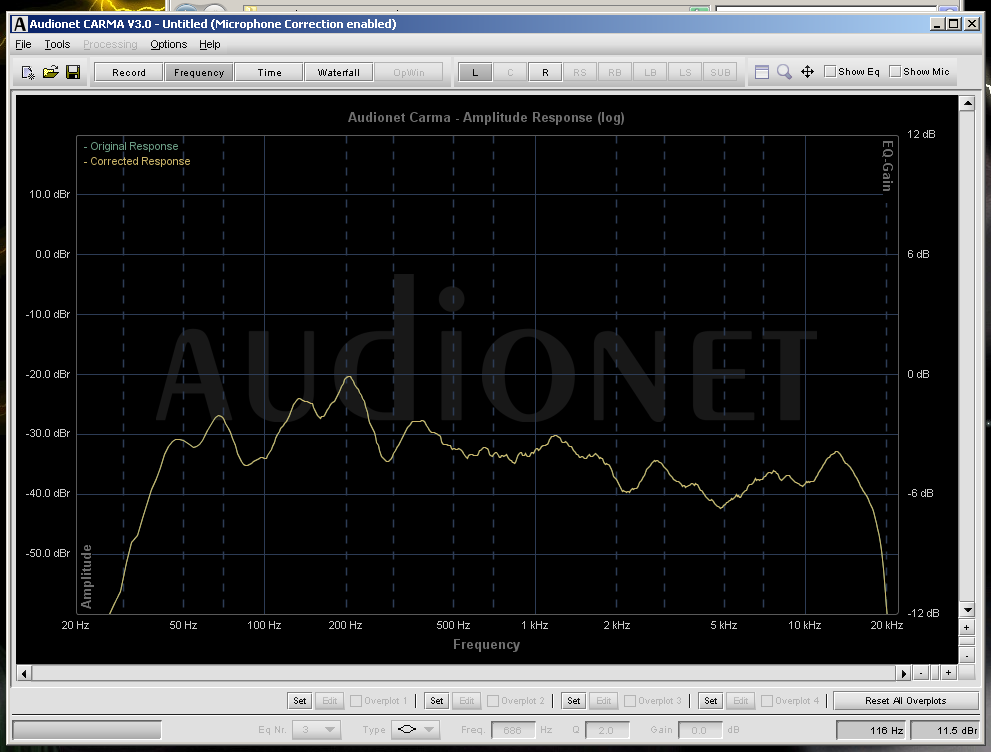991x752 pixels.
Task: Open the File menu
Action: pos(23,44)
